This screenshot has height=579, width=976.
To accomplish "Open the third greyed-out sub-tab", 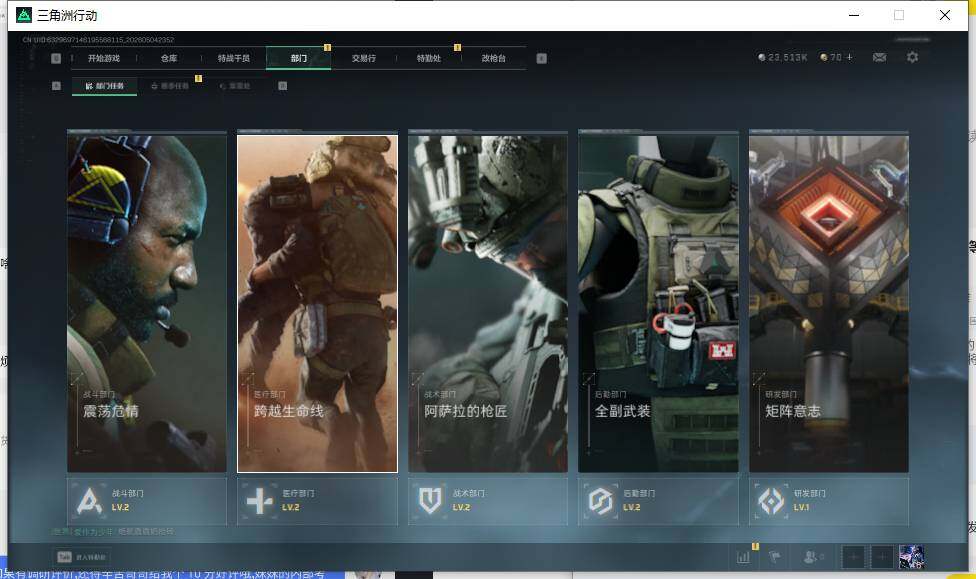I will click(x=235, y=86).
